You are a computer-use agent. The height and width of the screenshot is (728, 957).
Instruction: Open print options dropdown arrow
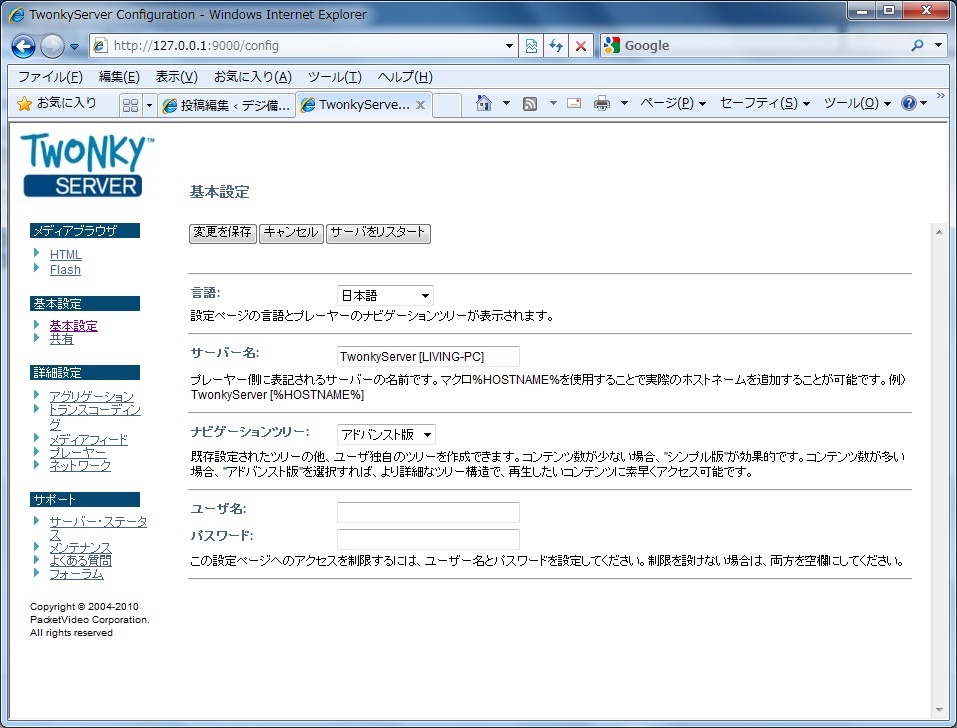[x=624, y=103]
